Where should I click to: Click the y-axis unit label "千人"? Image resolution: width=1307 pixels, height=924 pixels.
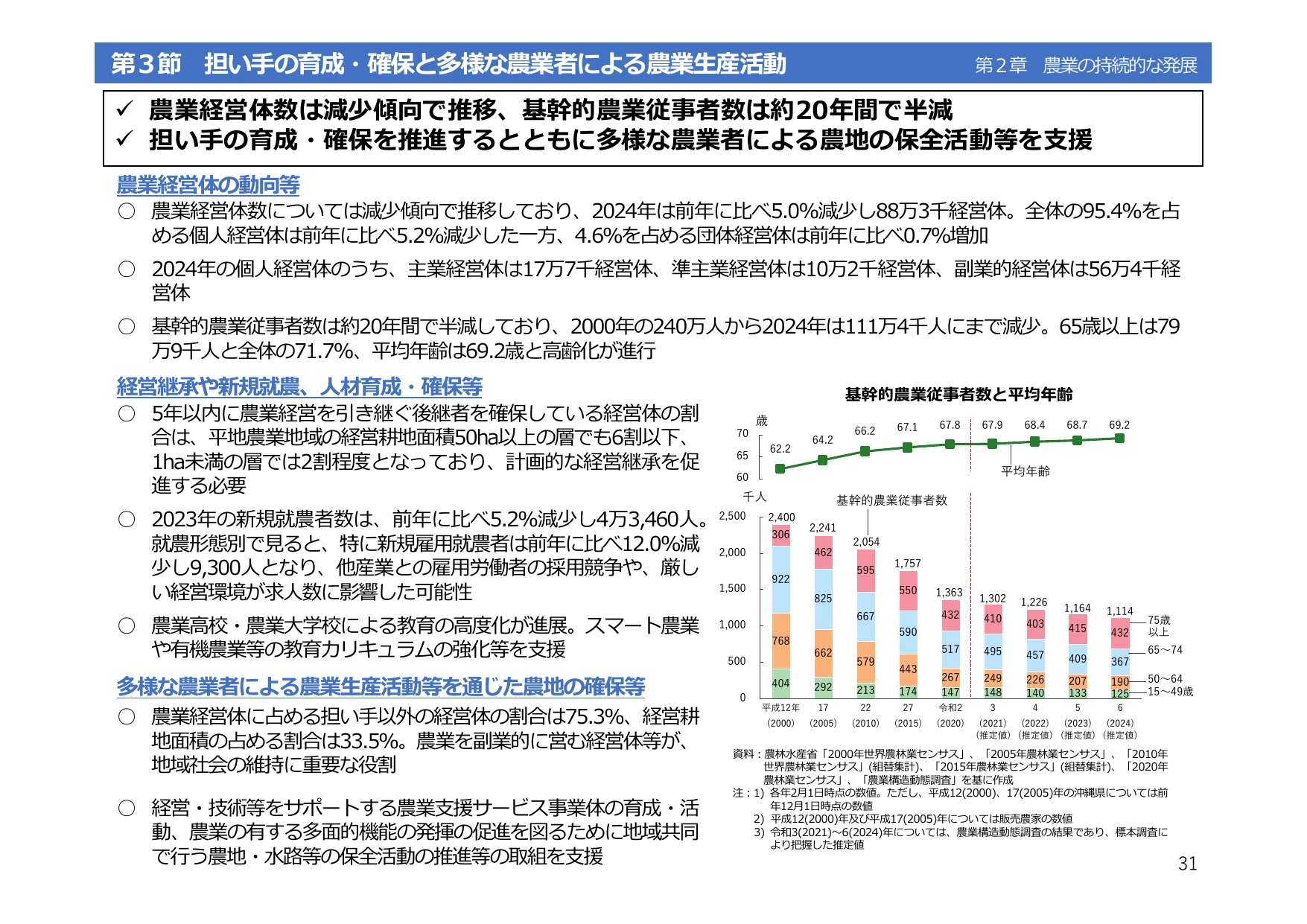click(x=754, y=497)
